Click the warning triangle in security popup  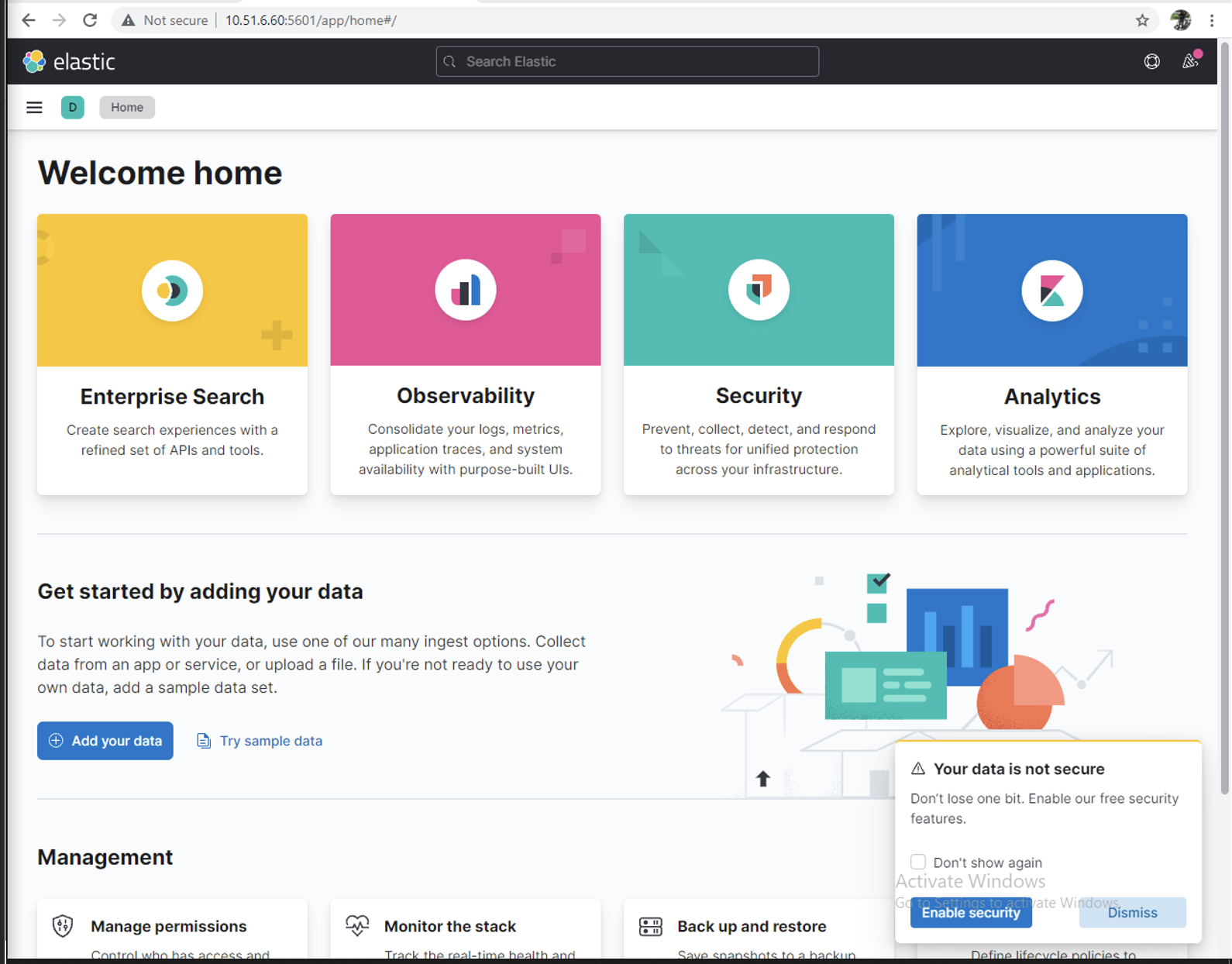click(918, 769)
